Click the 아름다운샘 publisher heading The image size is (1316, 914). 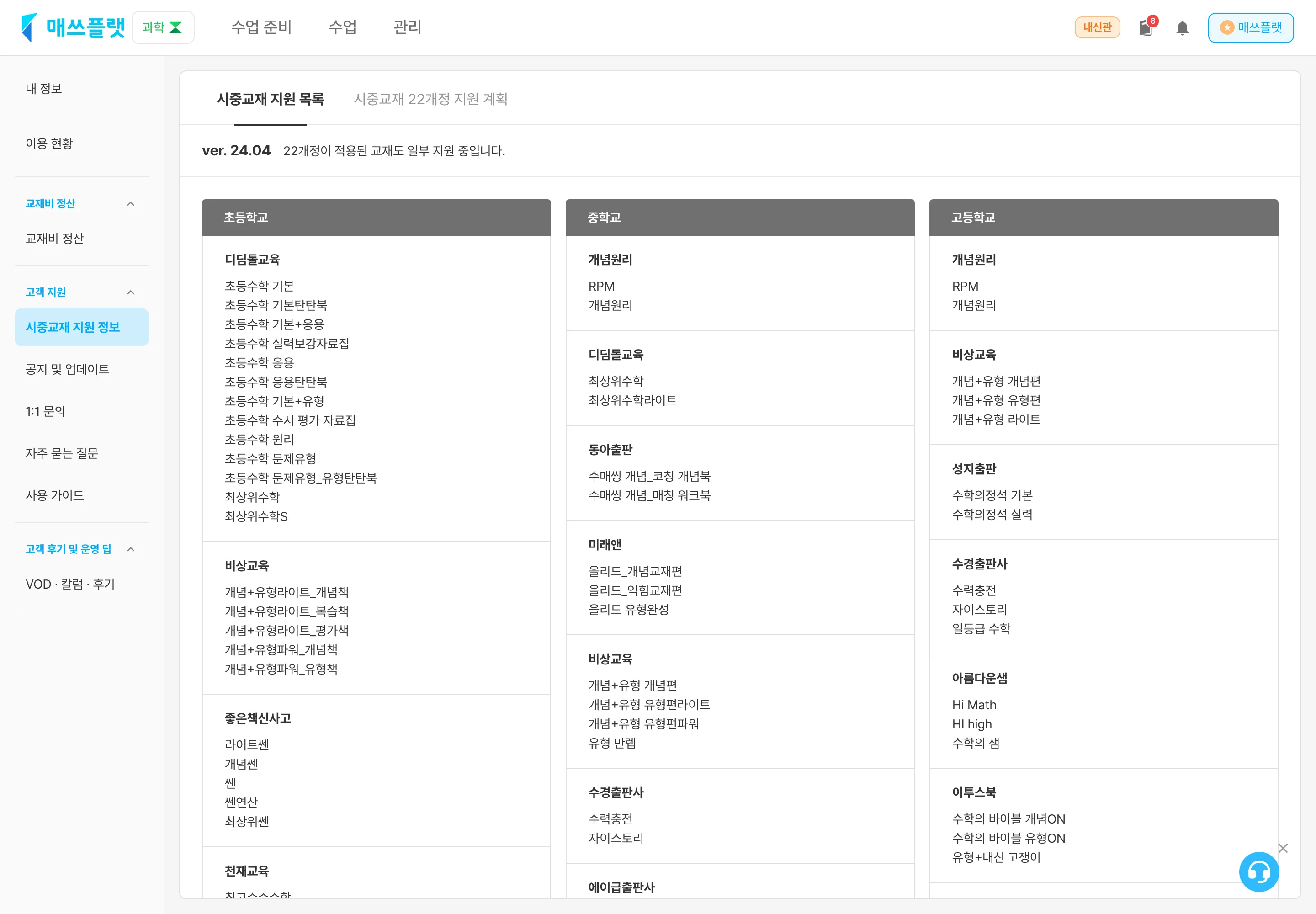(x=980, y=678)
